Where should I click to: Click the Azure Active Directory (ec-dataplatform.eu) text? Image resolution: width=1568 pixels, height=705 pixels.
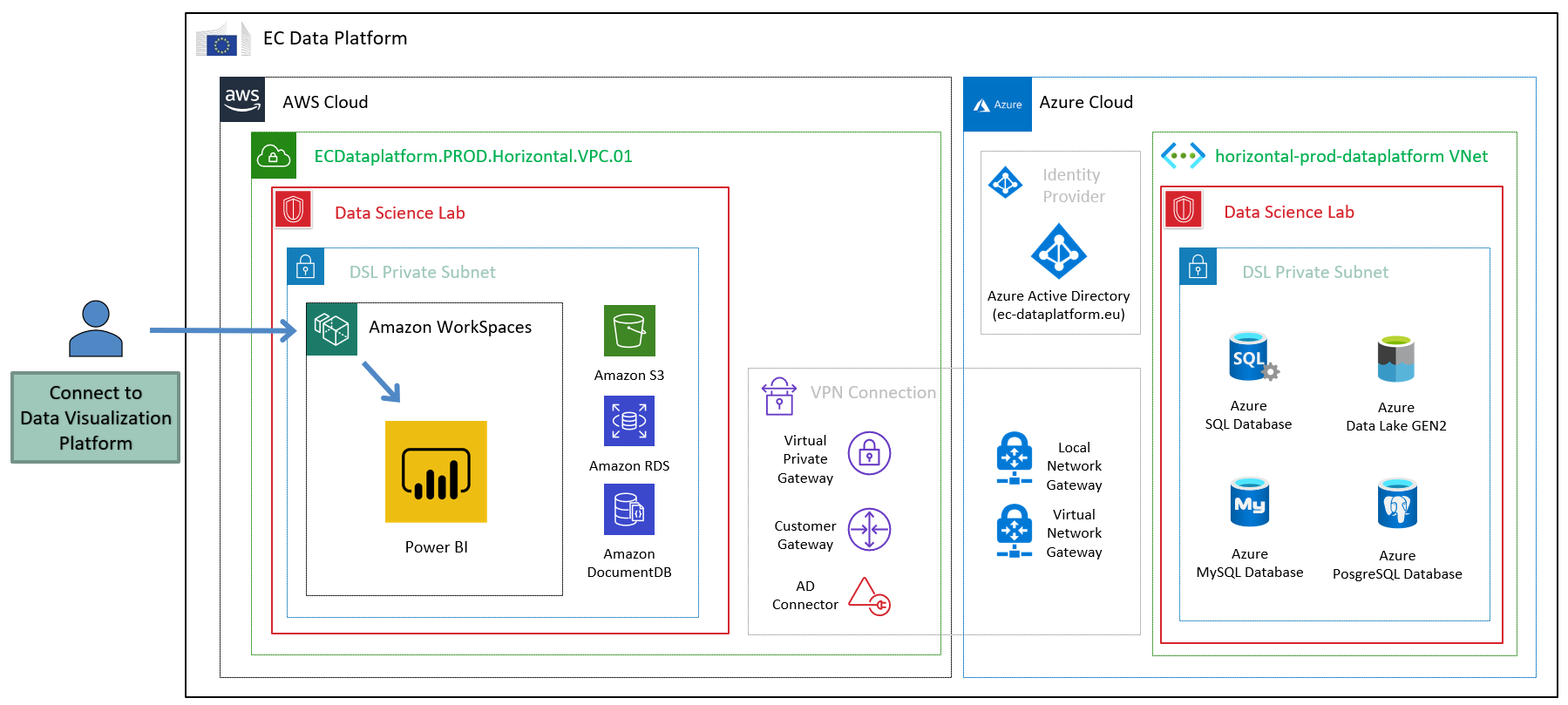point(1059,305)
